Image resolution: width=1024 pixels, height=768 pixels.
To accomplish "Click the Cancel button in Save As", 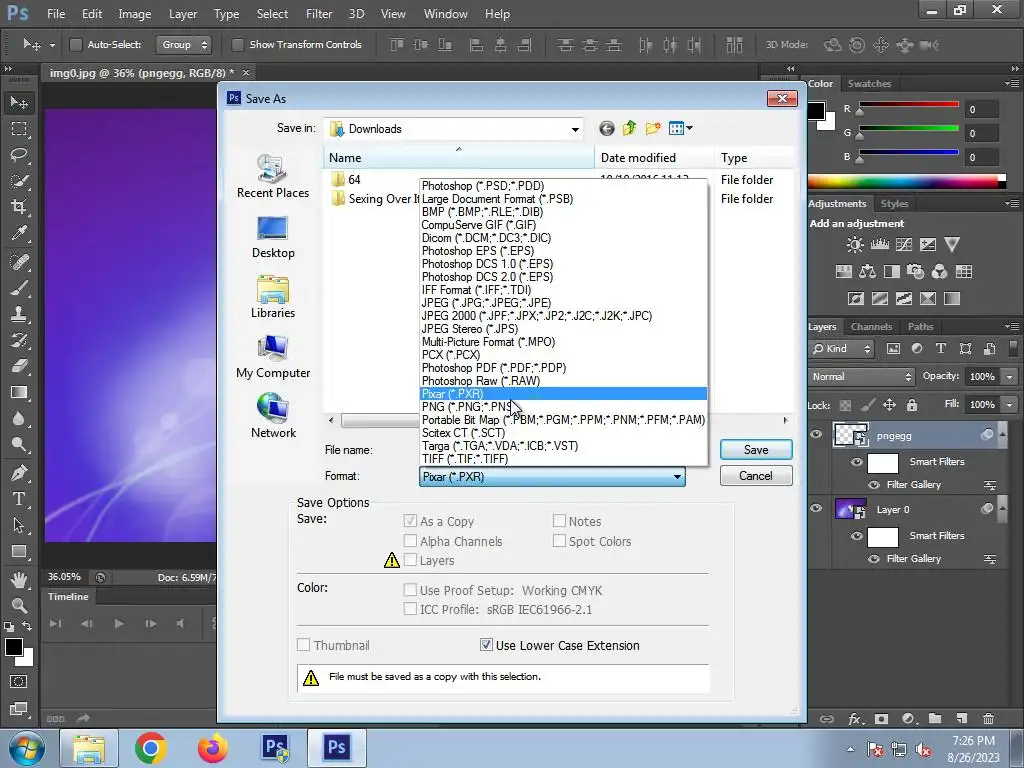I will click(x=756, y=475).
